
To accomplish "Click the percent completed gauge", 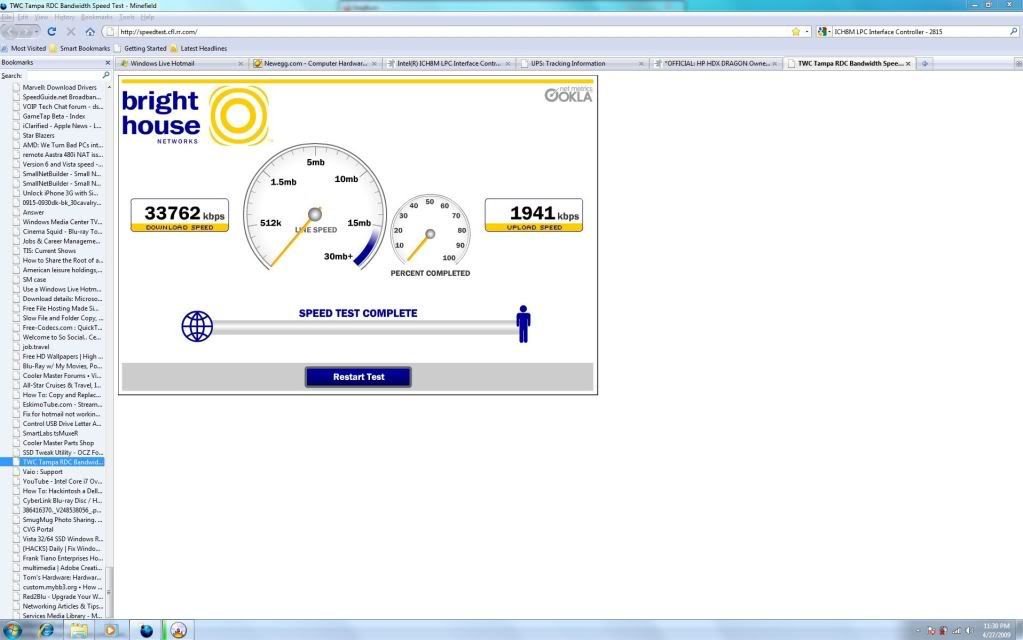I will (x=430, y=230).
